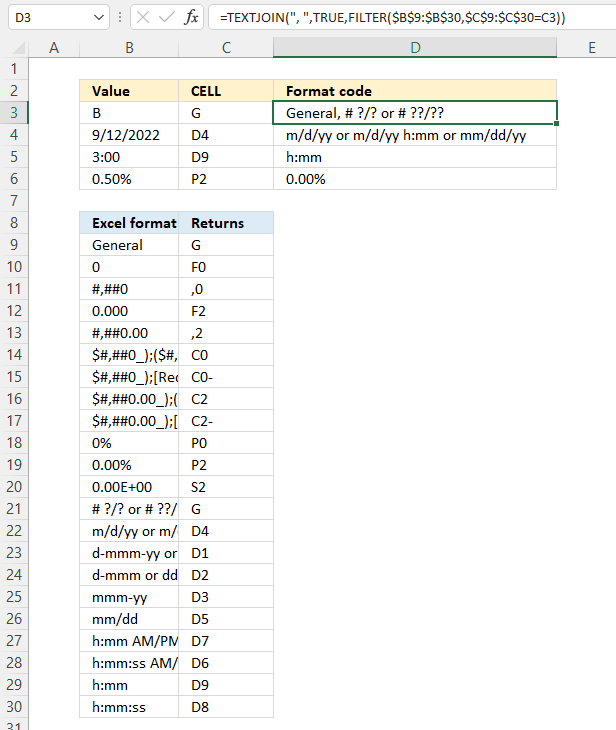Select column A header
616x730 pixels.
pyautogui.click(x=54, y=47)
